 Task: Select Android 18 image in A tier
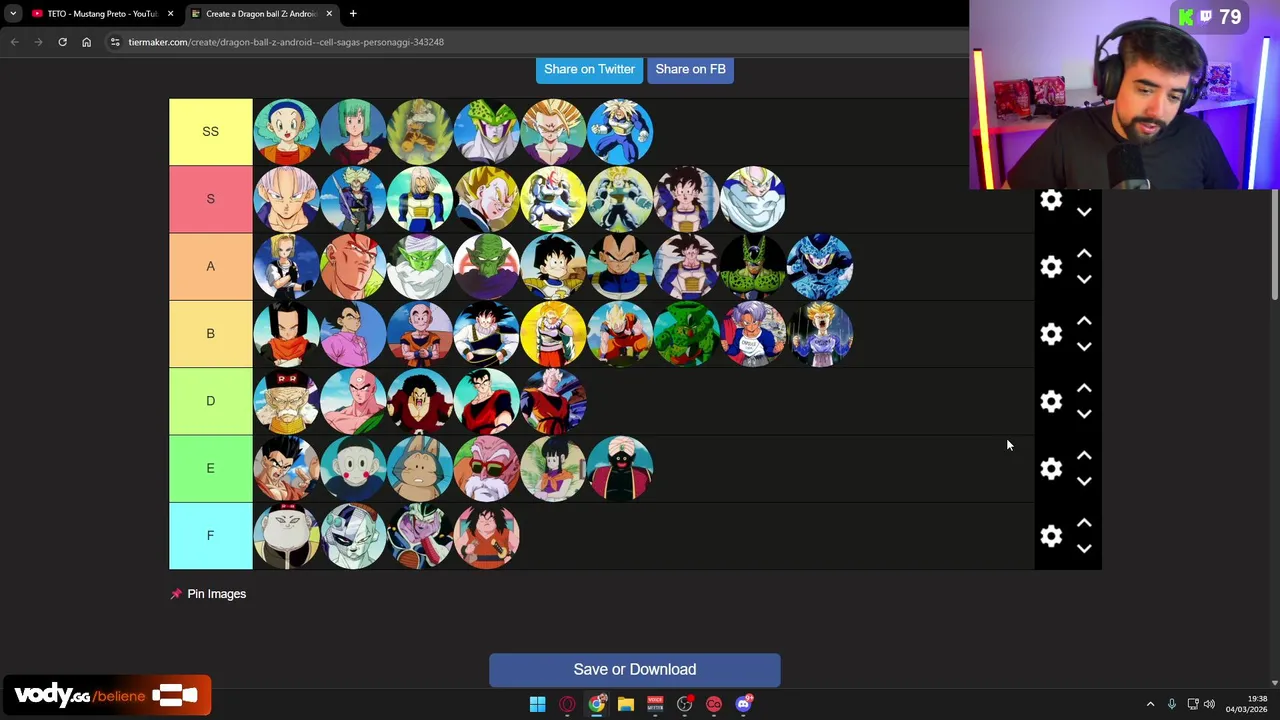pyautogui.click(x=286, y=267)
